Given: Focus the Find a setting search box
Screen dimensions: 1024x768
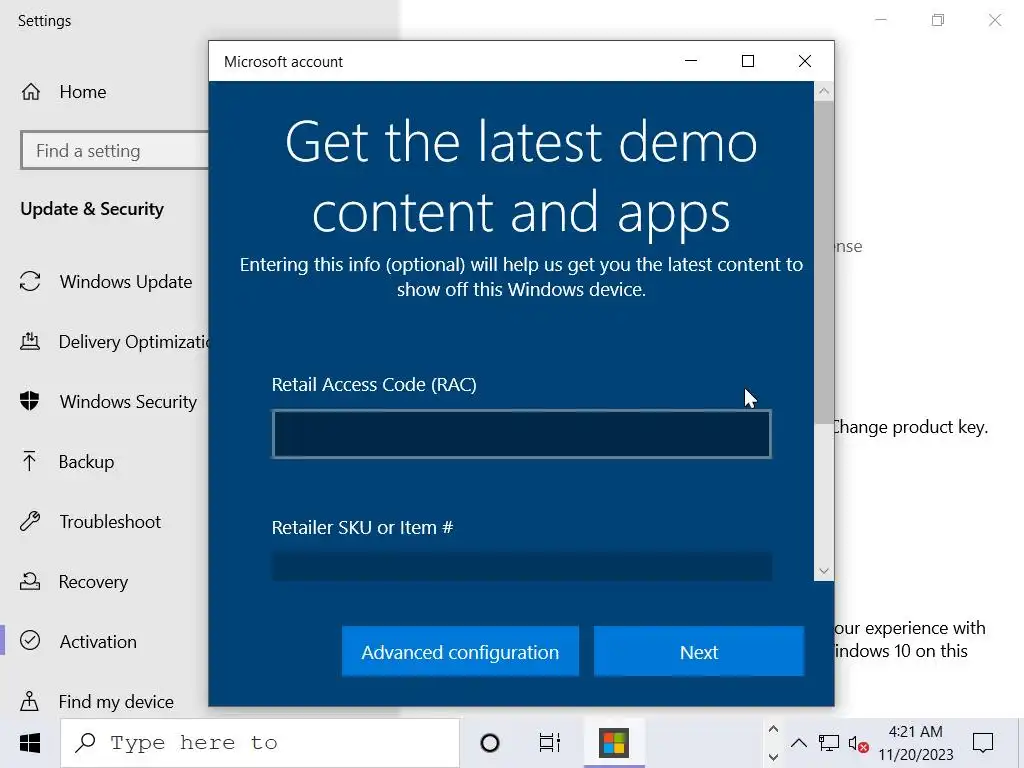Looking at the screenshot, I should pyautogui.click(x=115, y=151).
